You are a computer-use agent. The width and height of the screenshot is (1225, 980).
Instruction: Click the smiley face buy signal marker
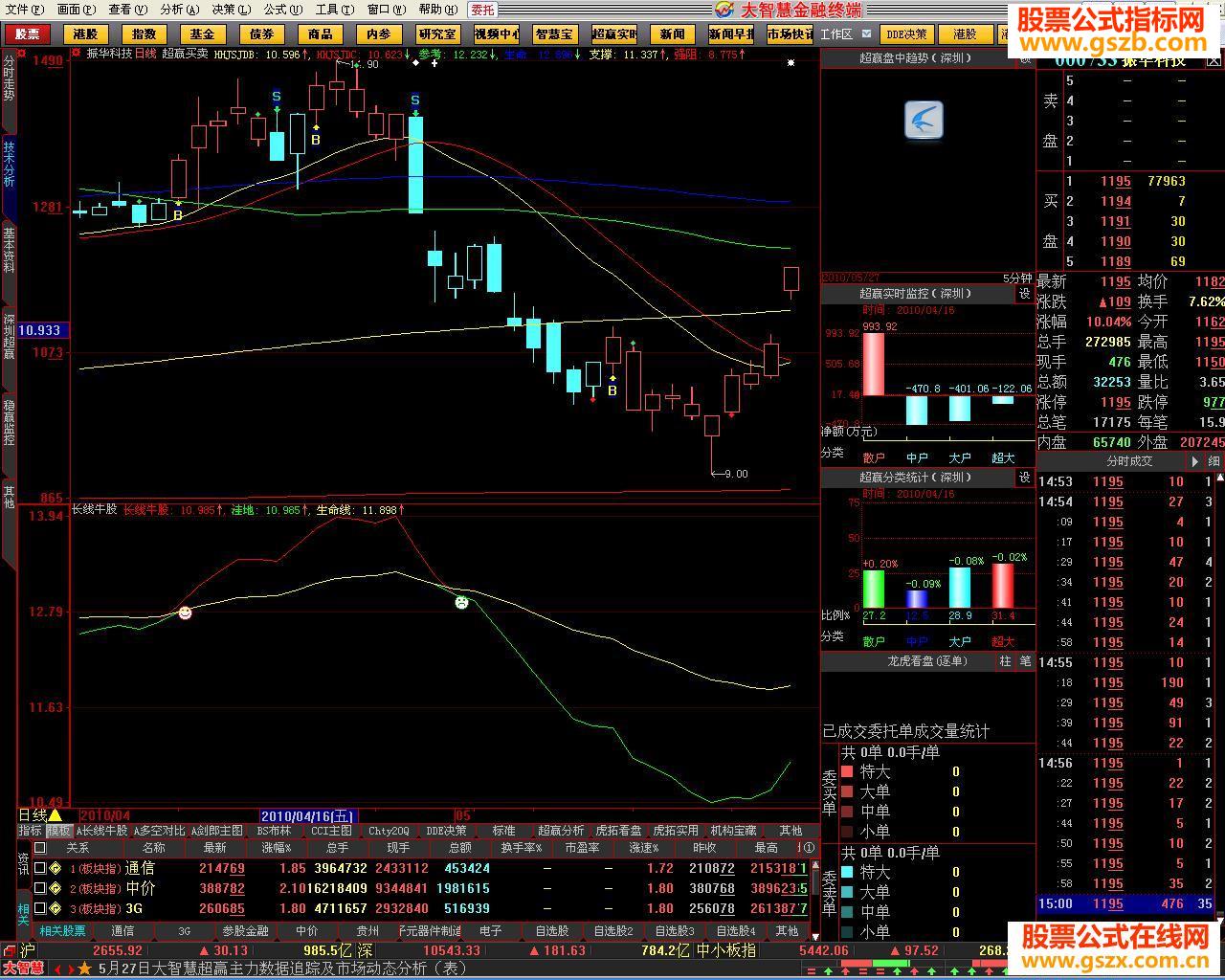pyautogui.click(x=185, y=612)
